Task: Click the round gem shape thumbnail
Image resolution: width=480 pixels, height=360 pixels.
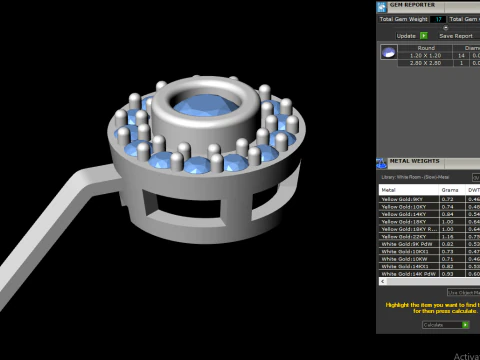Action: pos(389,52)
